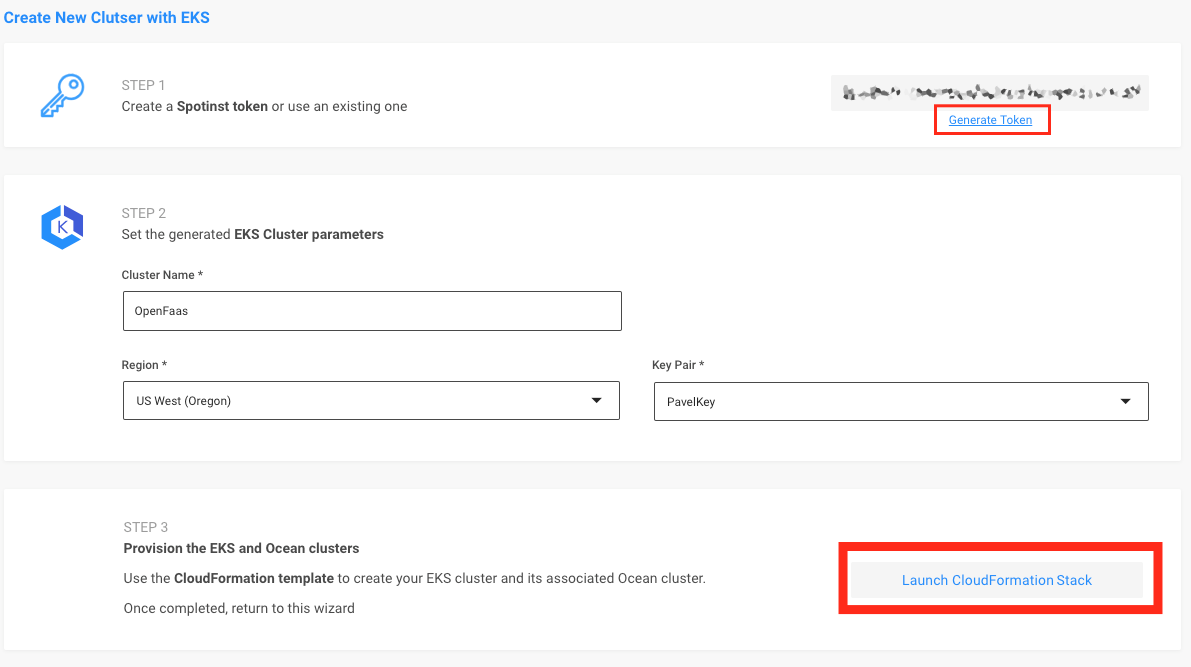Click the key icon in Step 1
This screenshot has width=1191, height=667.
click(x=61, y=96)
